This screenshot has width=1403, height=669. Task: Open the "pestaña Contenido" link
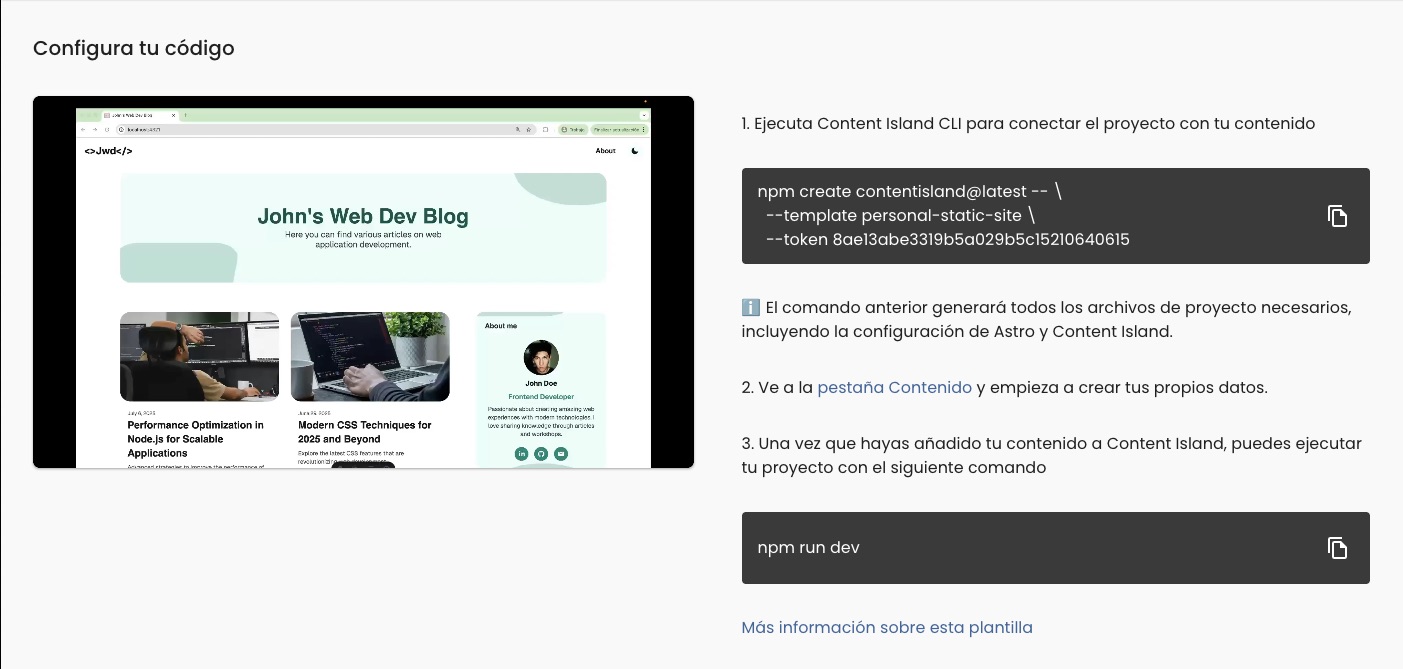pos(894,387)
